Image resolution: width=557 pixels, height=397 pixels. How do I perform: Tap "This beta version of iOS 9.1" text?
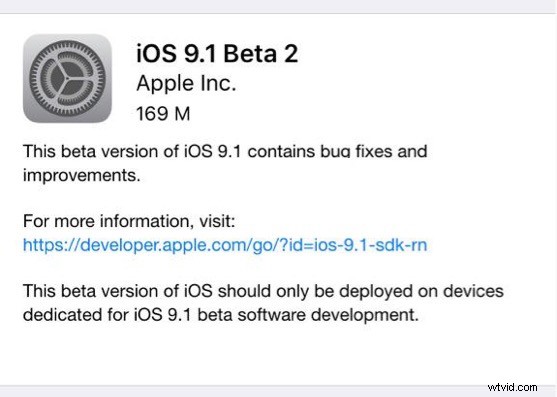point(132,152)
